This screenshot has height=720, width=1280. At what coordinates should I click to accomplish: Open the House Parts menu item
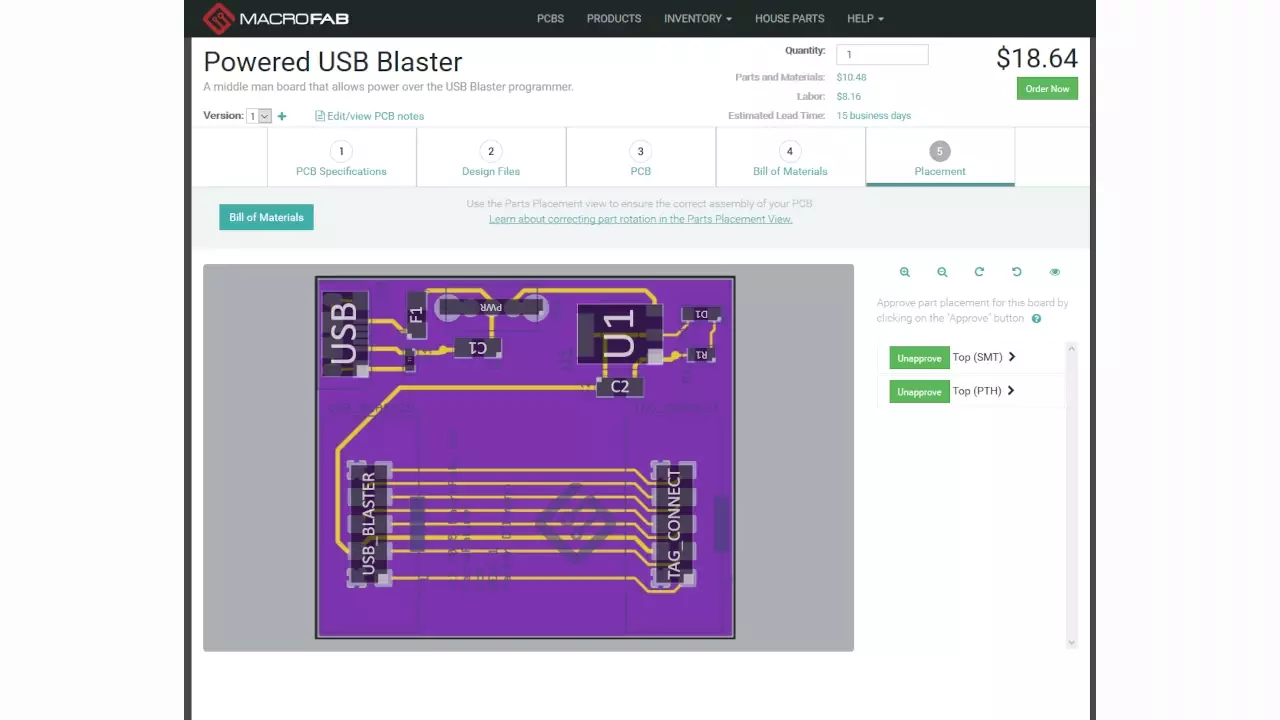pyautogui.click(x=789, y=18)
